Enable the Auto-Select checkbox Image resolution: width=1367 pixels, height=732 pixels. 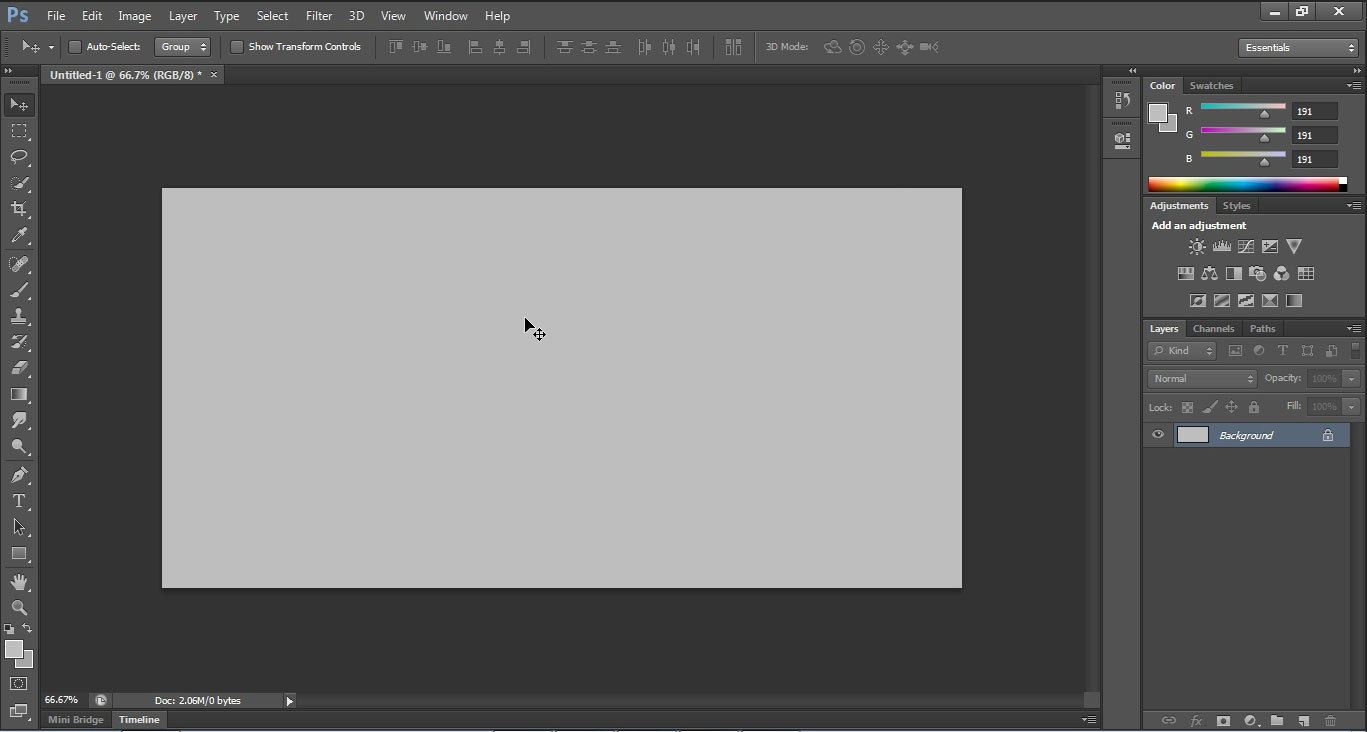[74, 47]
